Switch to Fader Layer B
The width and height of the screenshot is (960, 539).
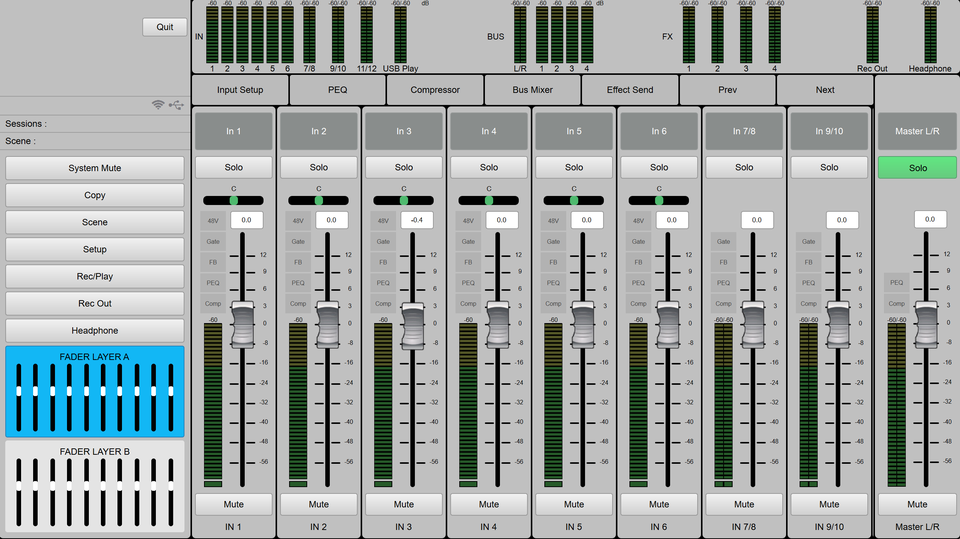(95, 486)
